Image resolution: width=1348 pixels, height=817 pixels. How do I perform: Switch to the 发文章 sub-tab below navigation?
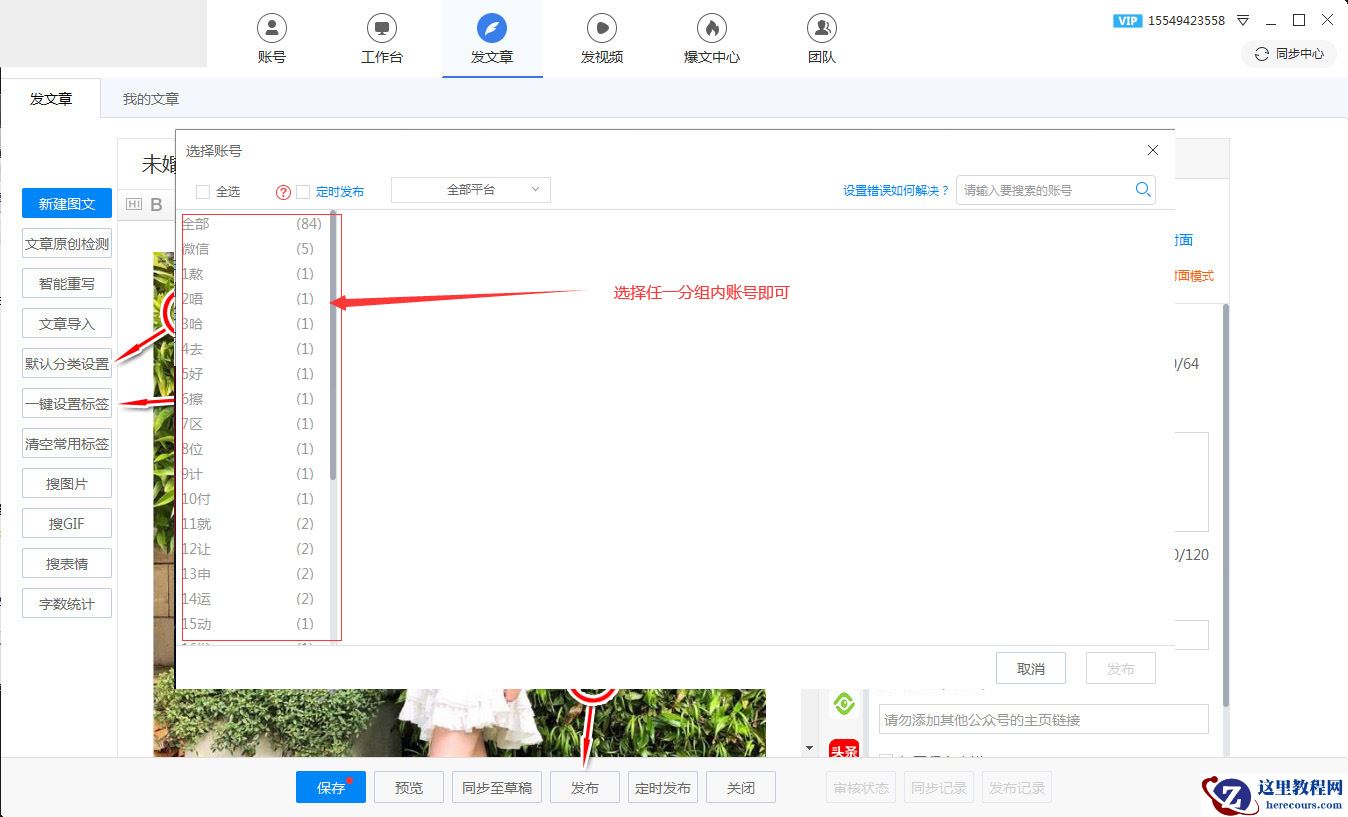(x=51, y=99)
